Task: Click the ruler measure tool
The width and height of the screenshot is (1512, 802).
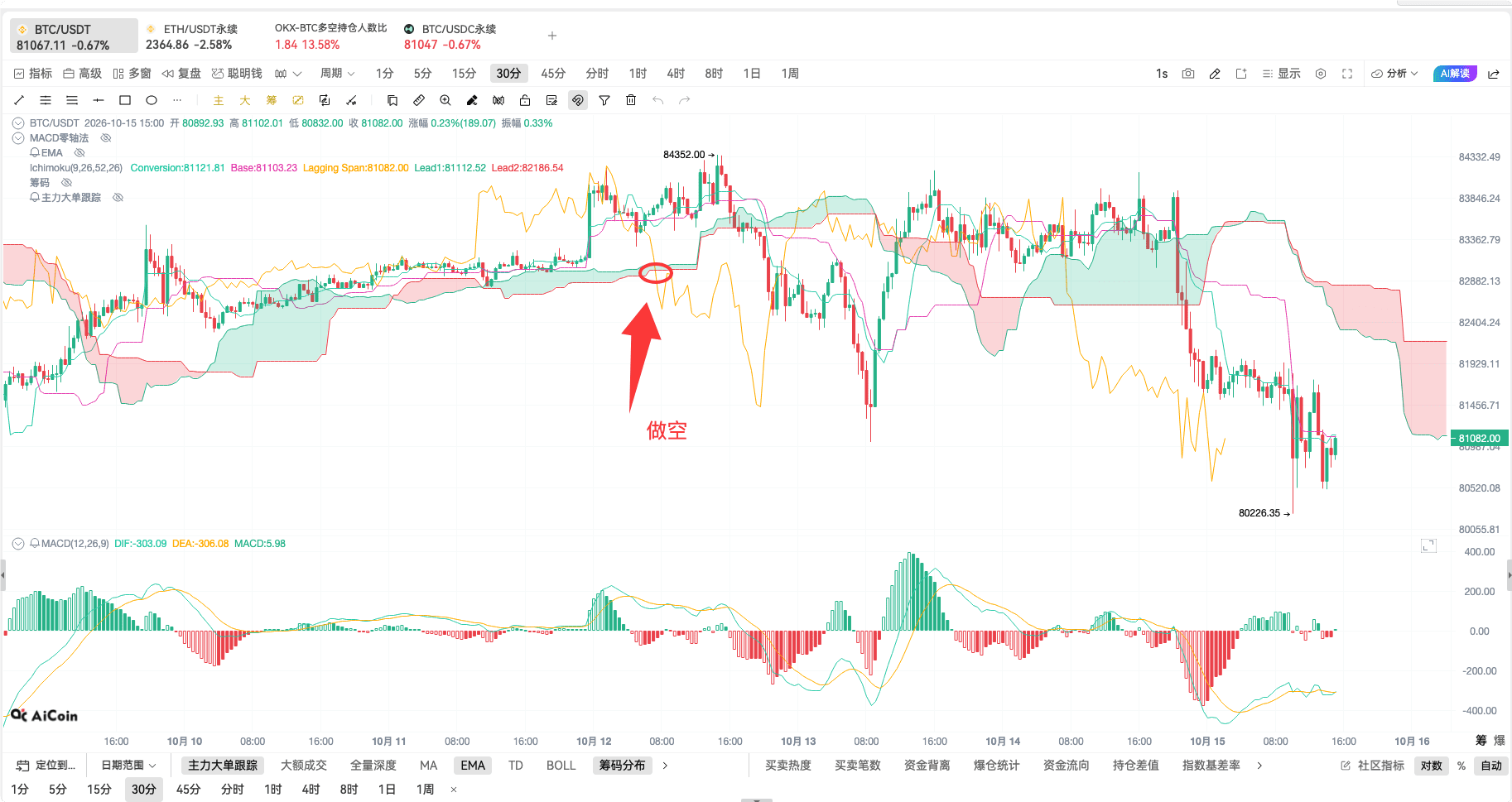Action: (x=419, y=100)
